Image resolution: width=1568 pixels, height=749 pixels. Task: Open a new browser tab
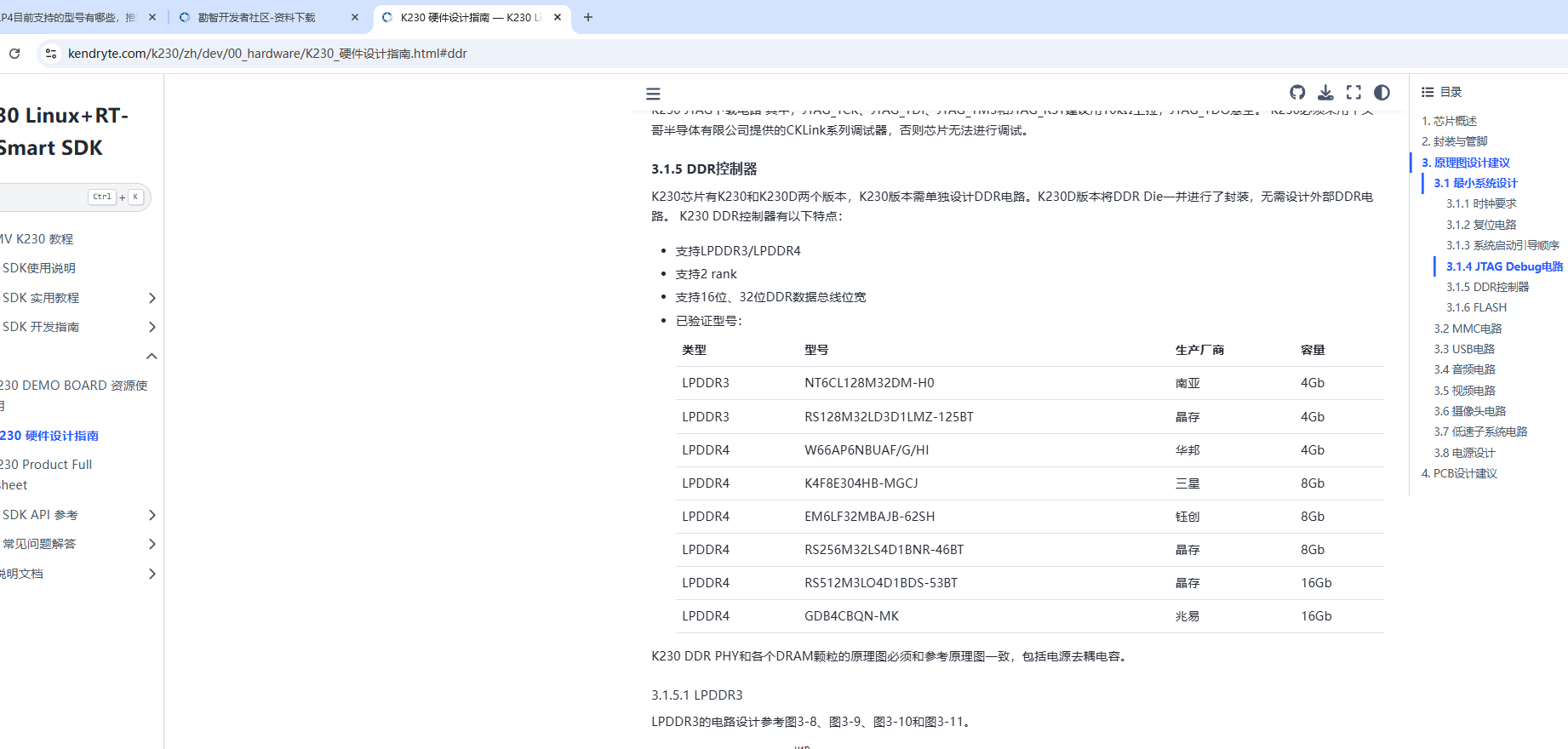point(587,17)
